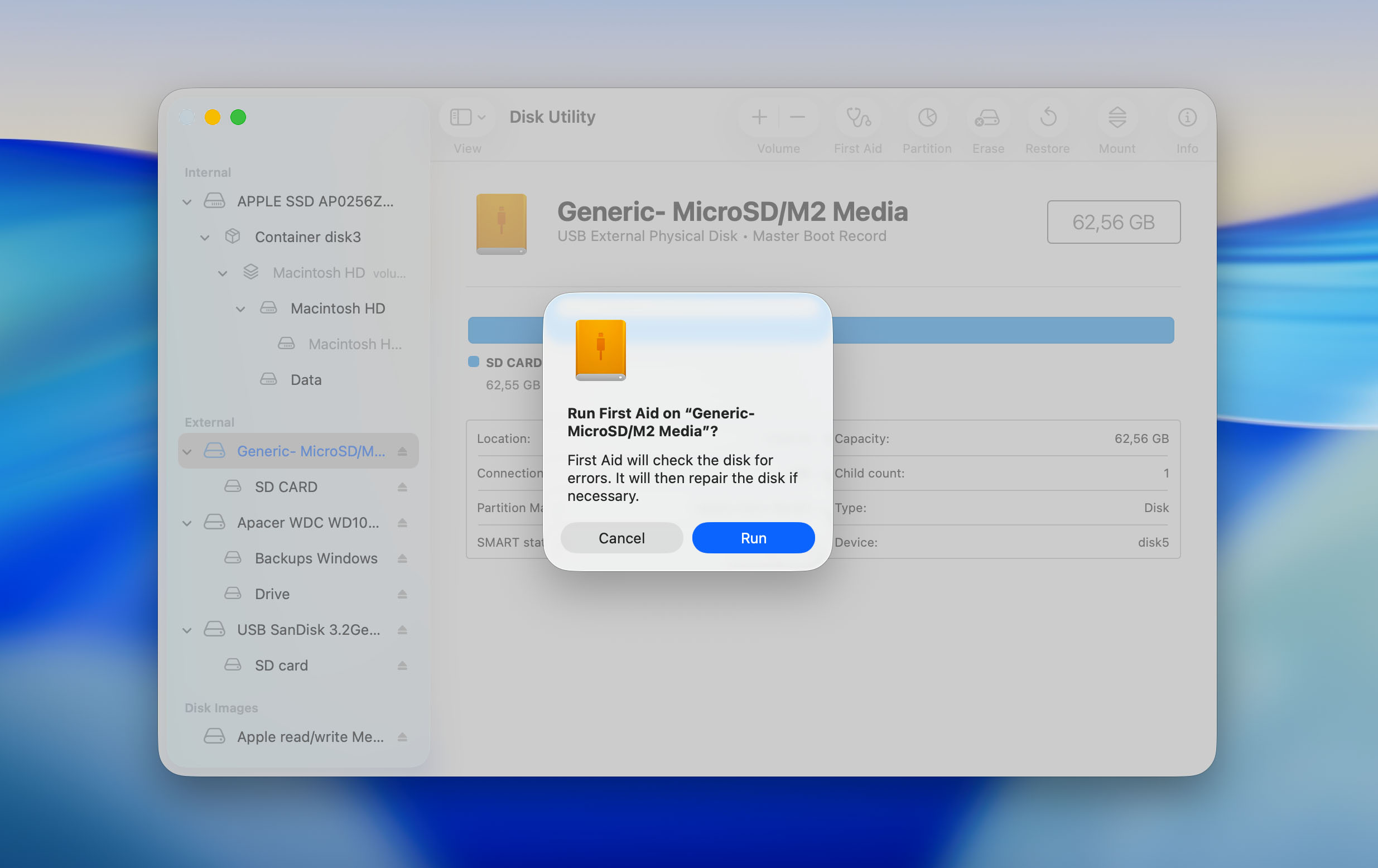
Task: Click the minus Volume icon
Action: [797, 117]
